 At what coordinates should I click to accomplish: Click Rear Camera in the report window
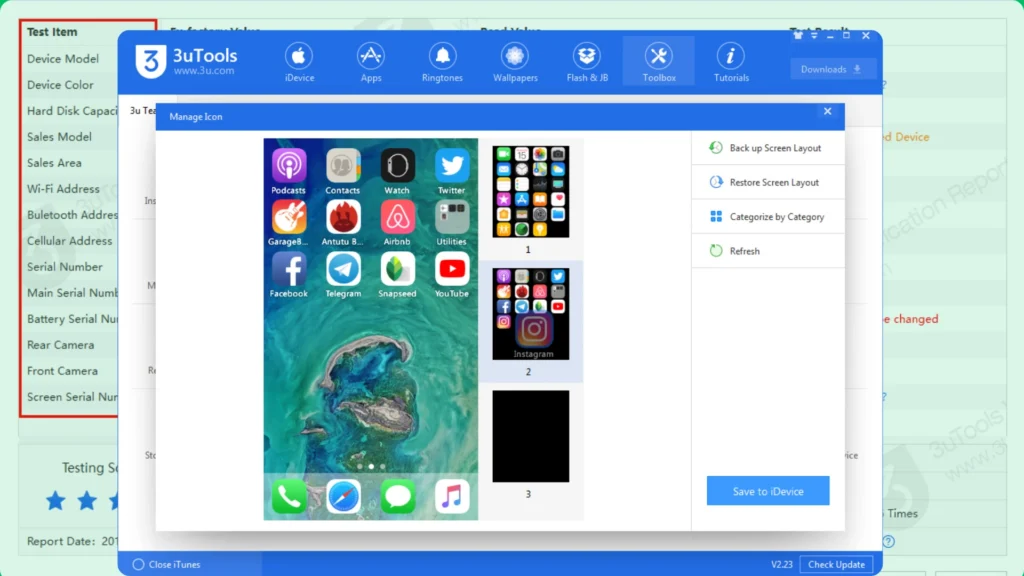[61, 345]
